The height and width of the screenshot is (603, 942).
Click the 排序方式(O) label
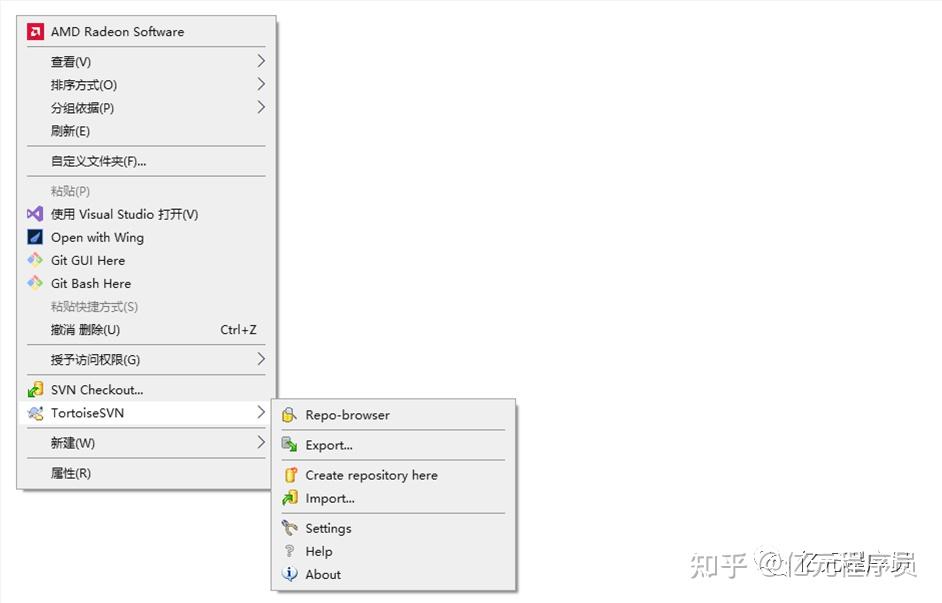coord(84,85)
